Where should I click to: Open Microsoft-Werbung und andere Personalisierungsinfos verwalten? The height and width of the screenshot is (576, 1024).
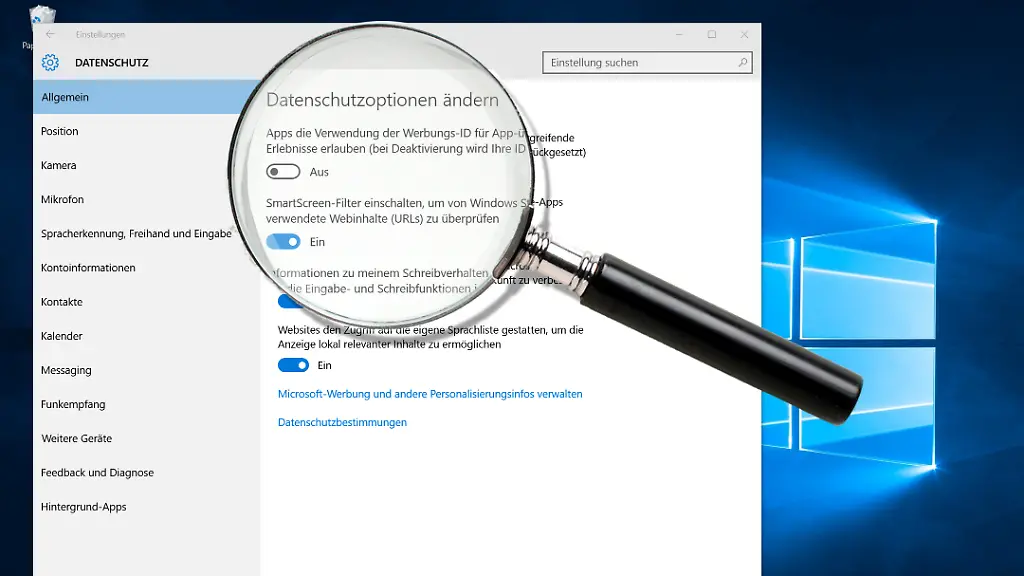pos(430,394)
